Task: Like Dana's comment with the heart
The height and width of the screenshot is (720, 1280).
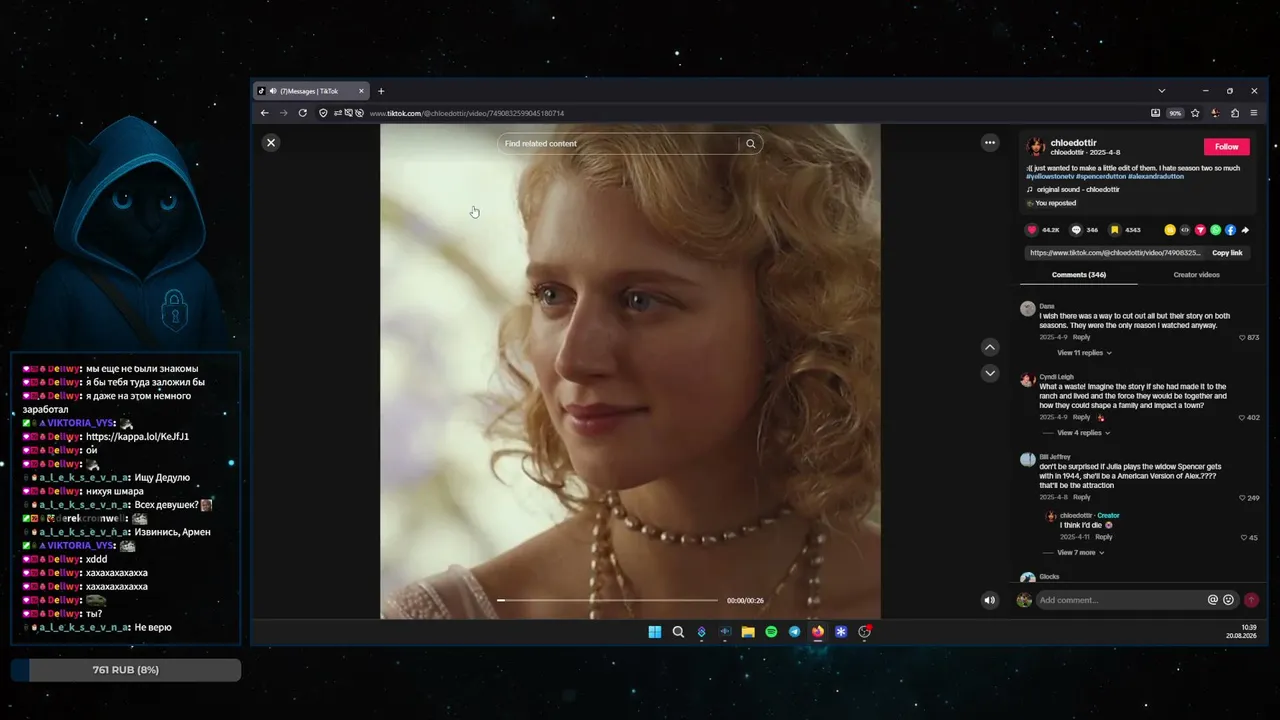Action: [1243, 338]
